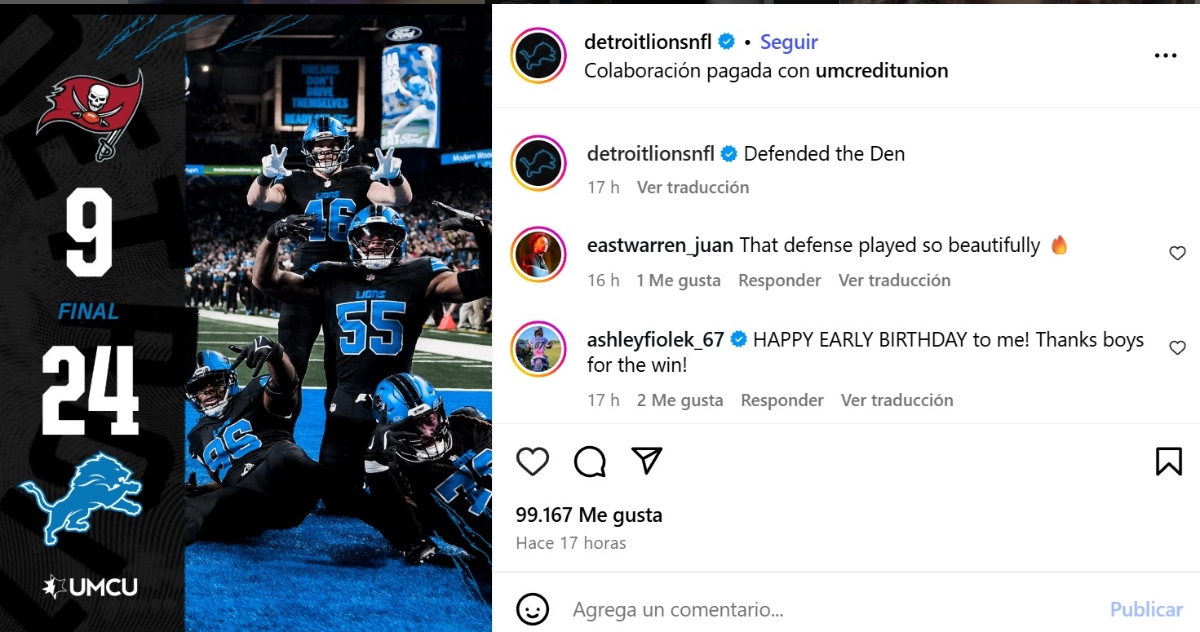
Task: Post the comment with Publicar
Action: [1146, 609]
